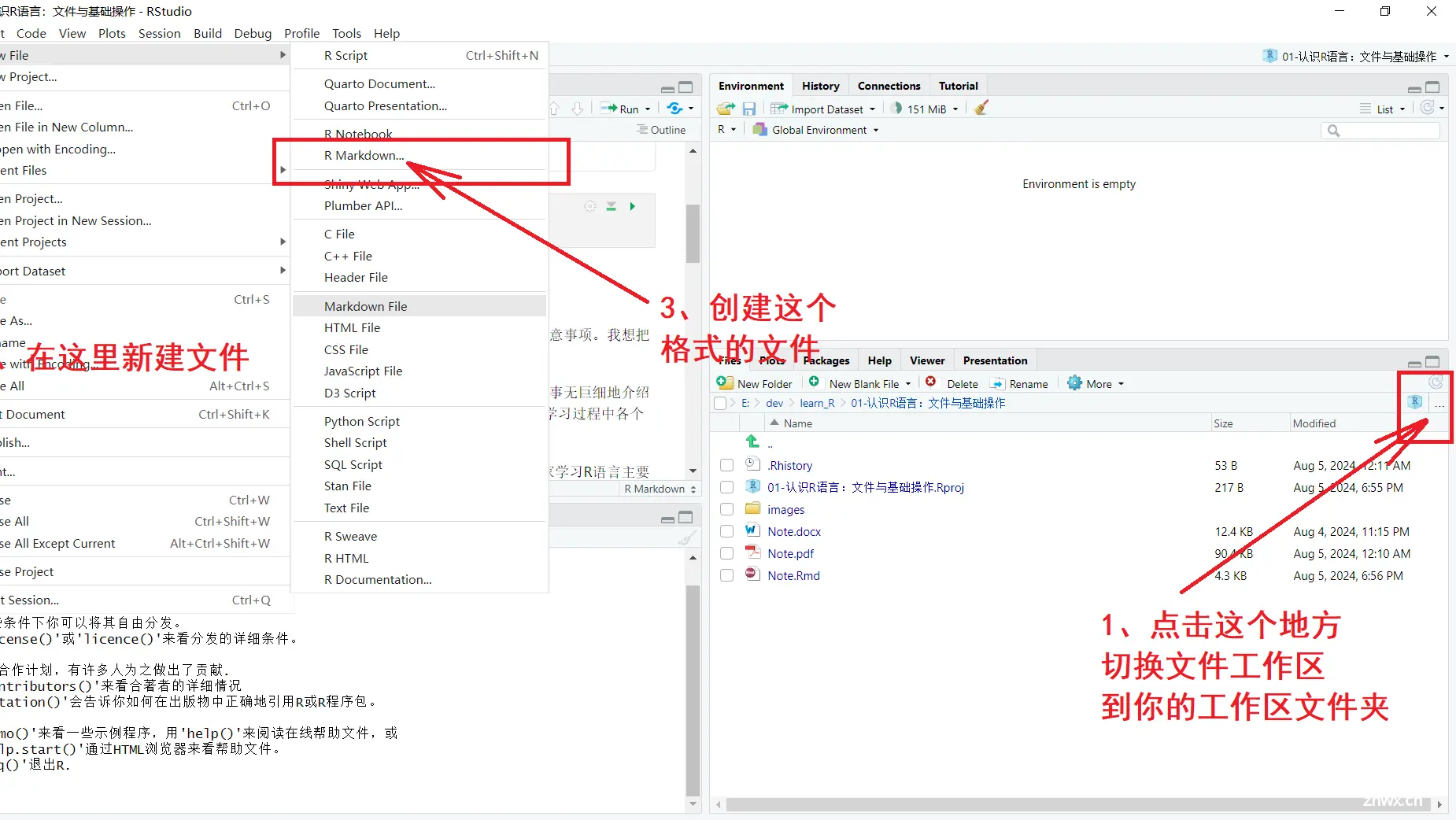Click the Rename icon
1456x820 pixels.
pos(998,383)
